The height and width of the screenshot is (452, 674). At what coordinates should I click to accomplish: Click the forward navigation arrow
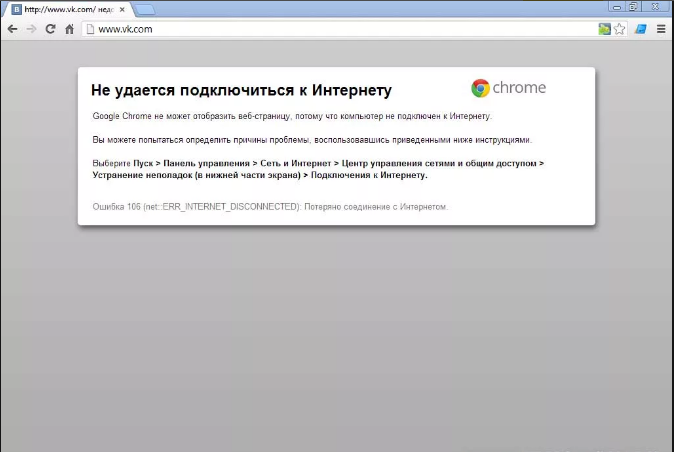click(x=31, y=29)
